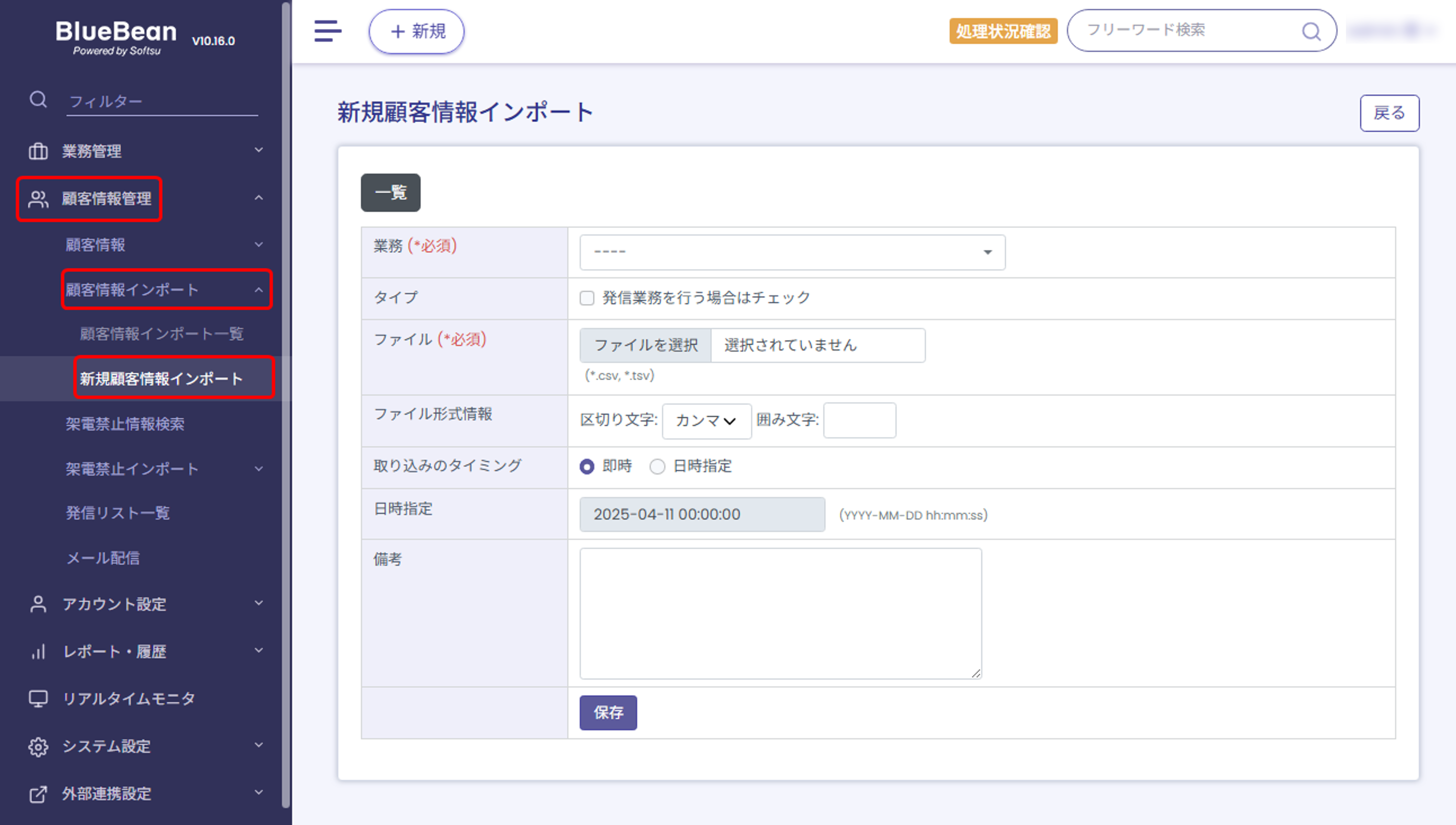
Task: Click the monitor icon for リアルタイムモニタ
Action: coord(38,699)
